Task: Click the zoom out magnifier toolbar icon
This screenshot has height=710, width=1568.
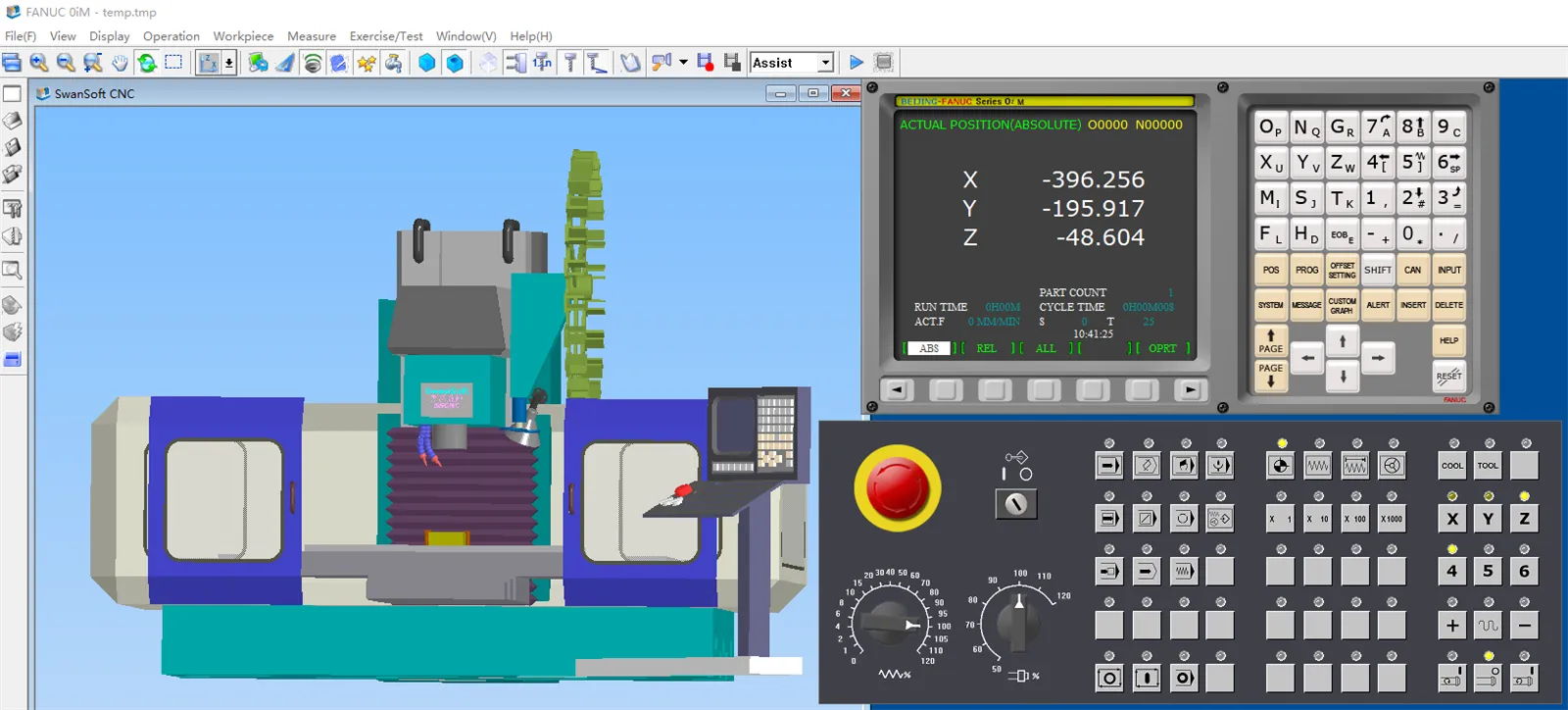Action: tap(66, 63)
